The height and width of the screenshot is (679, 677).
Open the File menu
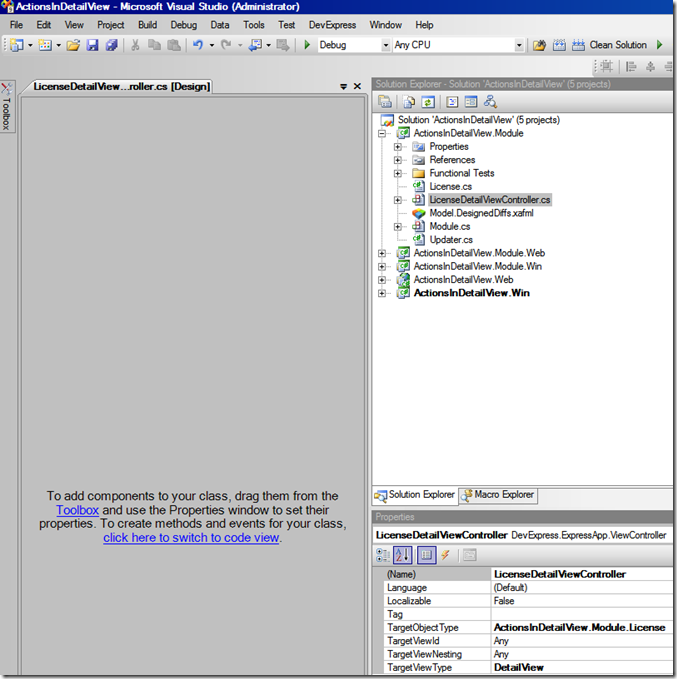(16, 25)
